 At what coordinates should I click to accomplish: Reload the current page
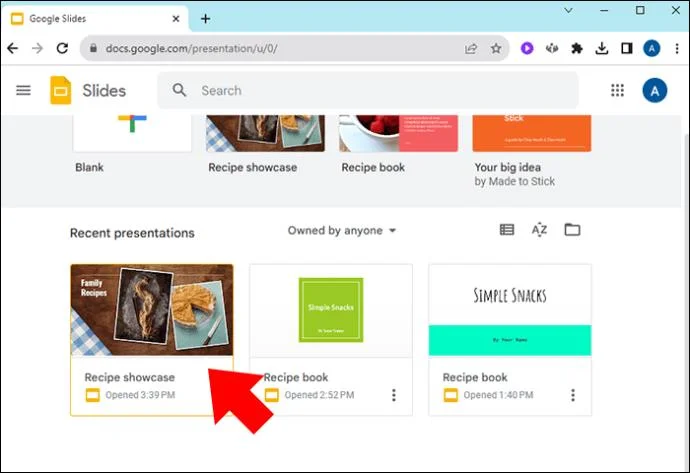coord(62,48)
